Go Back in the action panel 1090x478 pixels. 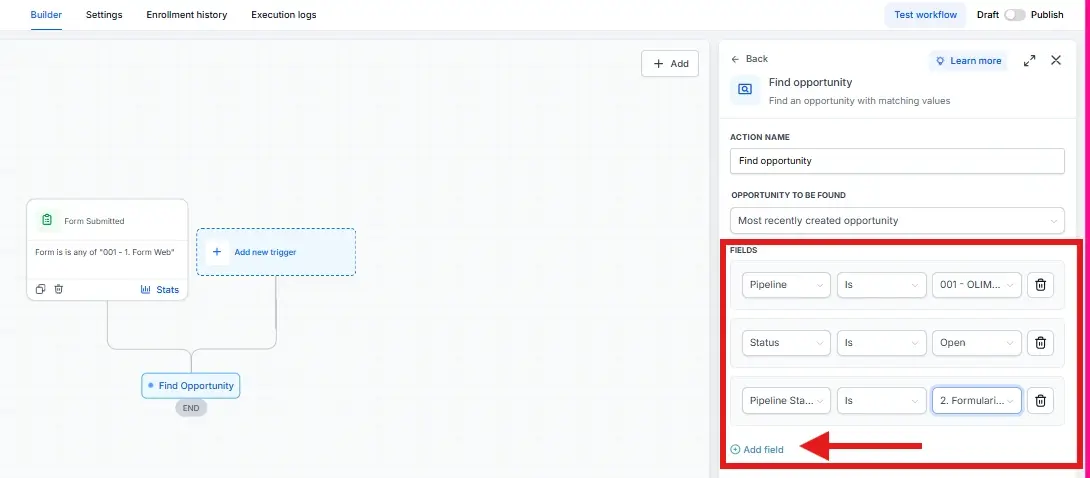(749, 59)
